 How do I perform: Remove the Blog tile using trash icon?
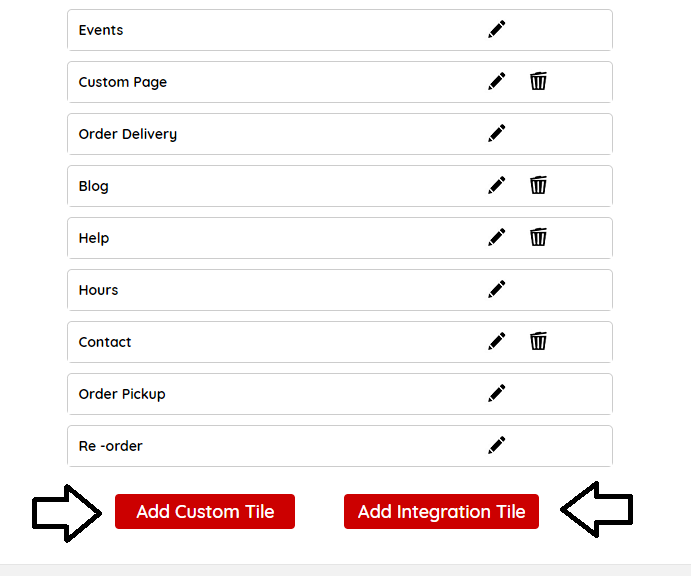click(538, 186)
